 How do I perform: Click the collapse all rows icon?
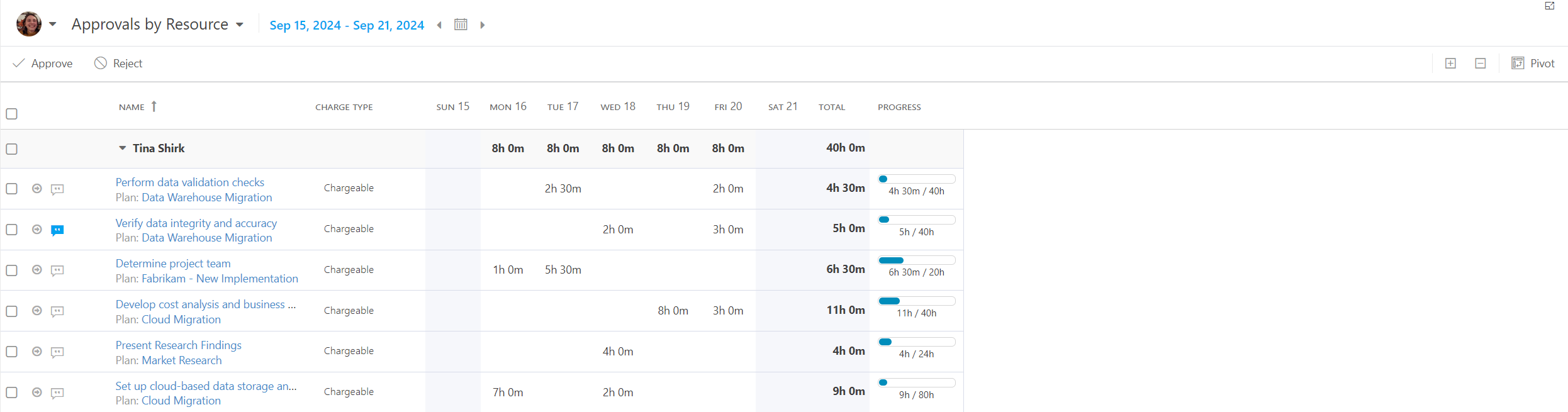1481,64
